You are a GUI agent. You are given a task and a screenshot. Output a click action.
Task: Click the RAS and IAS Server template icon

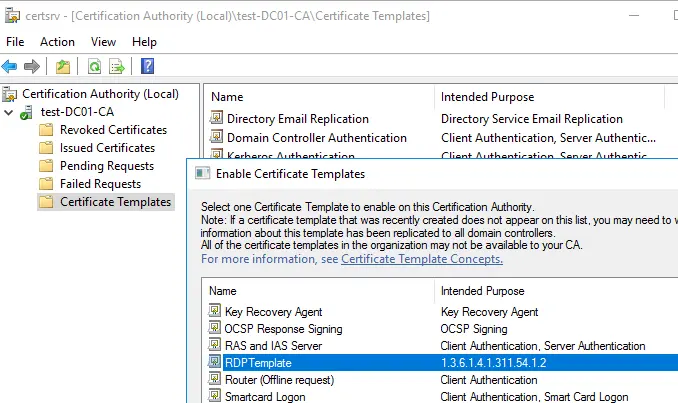click(214, 345)
